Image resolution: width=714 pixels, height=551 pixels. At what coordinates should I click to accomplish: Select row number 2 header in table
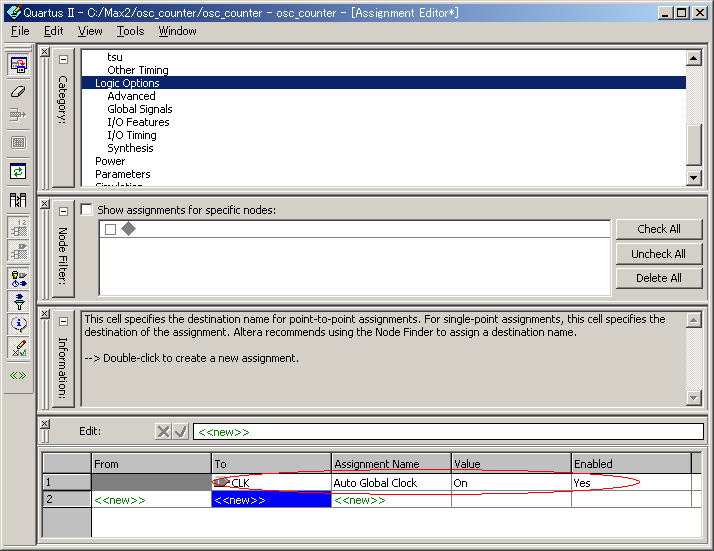67,499
